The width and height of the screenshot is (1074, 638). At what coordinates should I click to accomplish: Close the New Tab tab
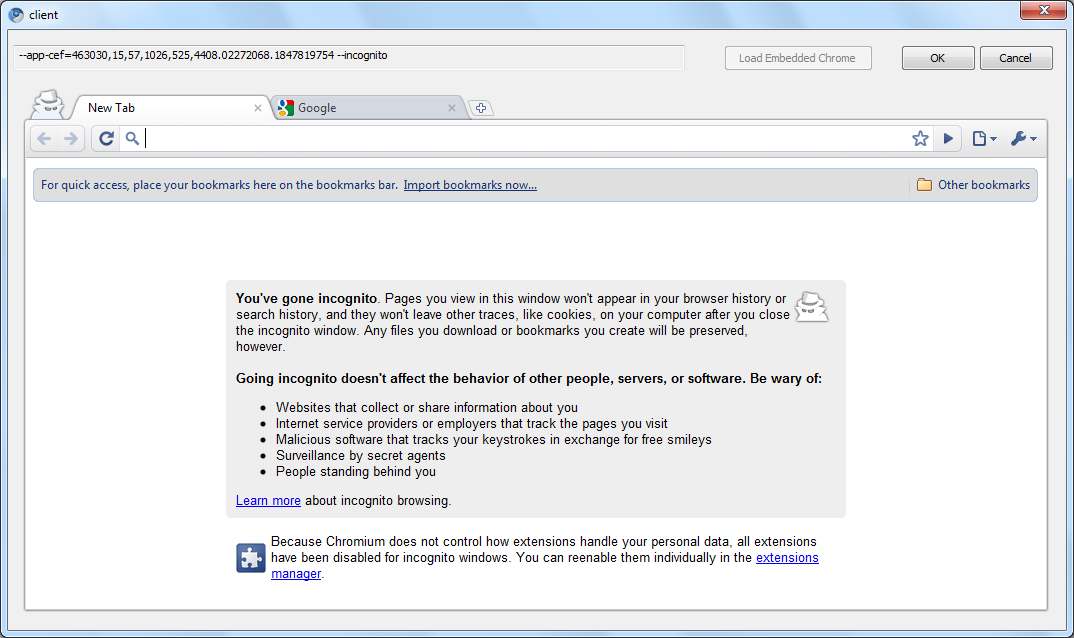pos(258,108)
